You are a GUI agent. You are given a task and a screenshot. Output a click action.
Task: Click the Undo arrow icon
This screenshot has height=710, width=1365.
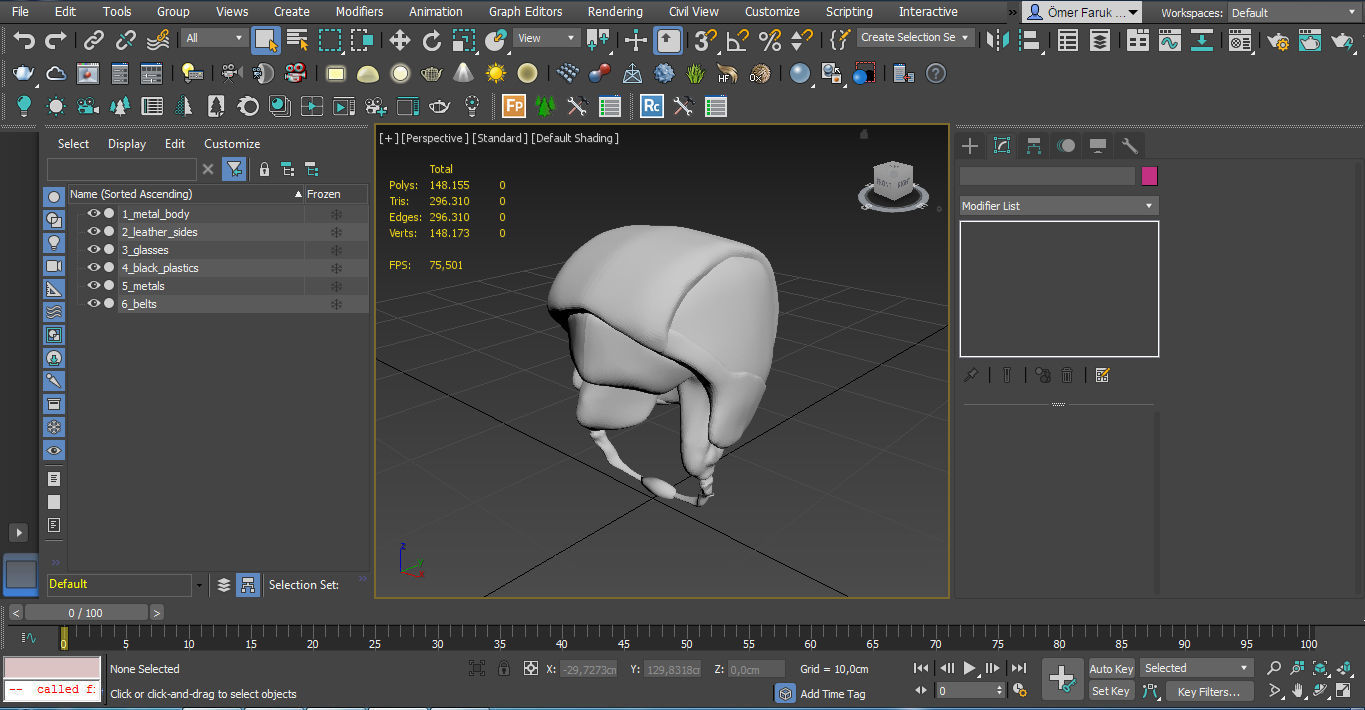click(x=24, y=40)
